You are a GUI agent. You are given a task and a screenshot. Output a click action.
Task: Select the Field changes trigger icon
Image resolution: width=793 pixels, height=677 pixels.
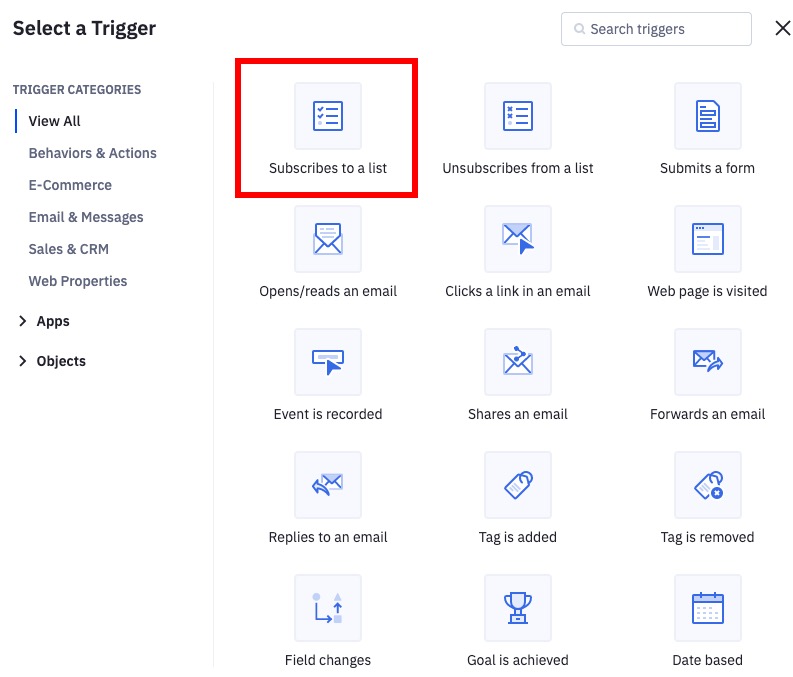[328, 608]
